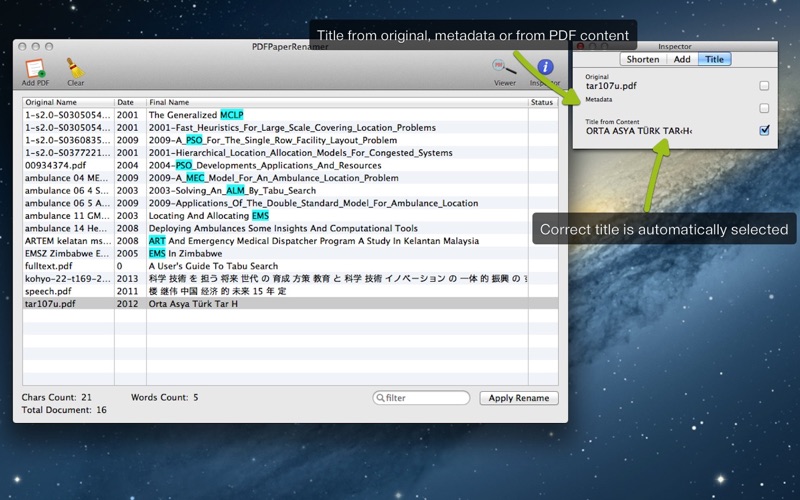Click final name 'Orta Asya Türk Tar H'
Screen dimensions: 800x500
coord(193,304)
